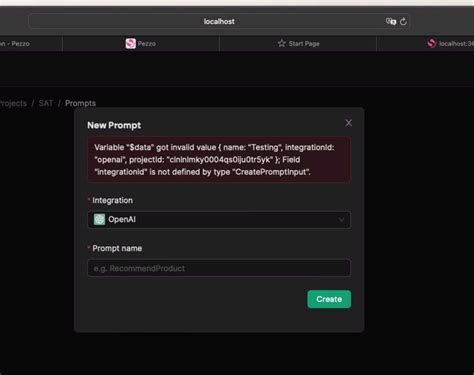Open the Start Page tab
This screenshot has width=474, height=375.
(x=298, y=44)
